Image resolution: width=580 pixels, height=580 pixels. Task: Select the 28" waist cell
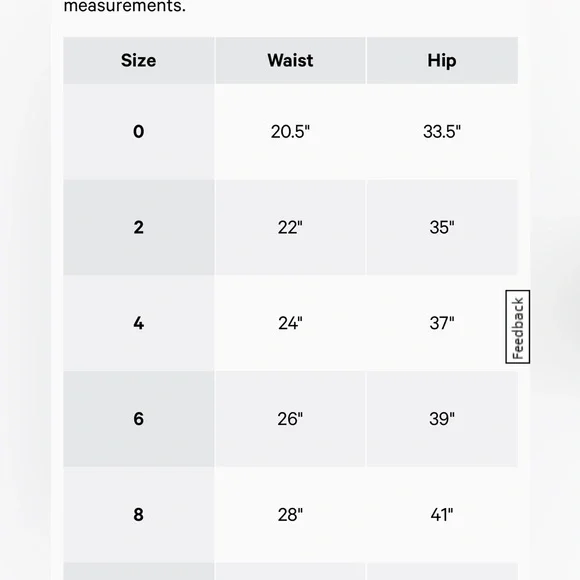pyautogui.click(x=290, y=515)
